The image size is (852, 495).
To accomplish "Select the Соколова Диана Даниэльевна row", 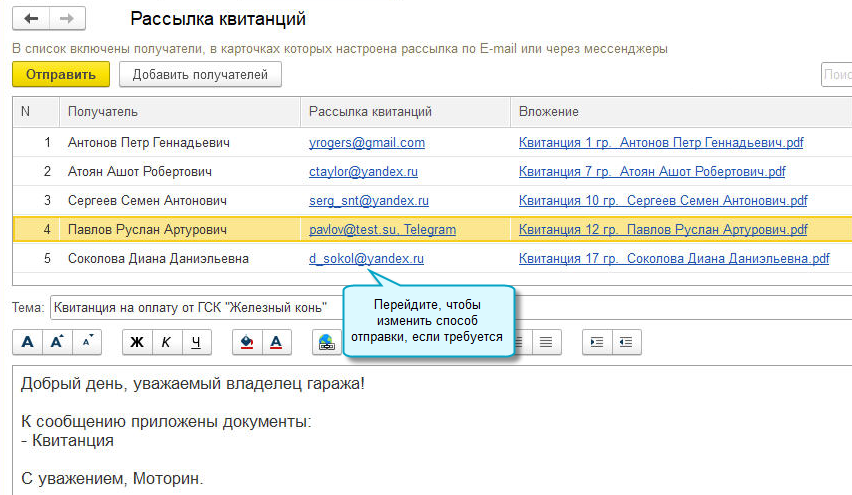I will [158, 259].
